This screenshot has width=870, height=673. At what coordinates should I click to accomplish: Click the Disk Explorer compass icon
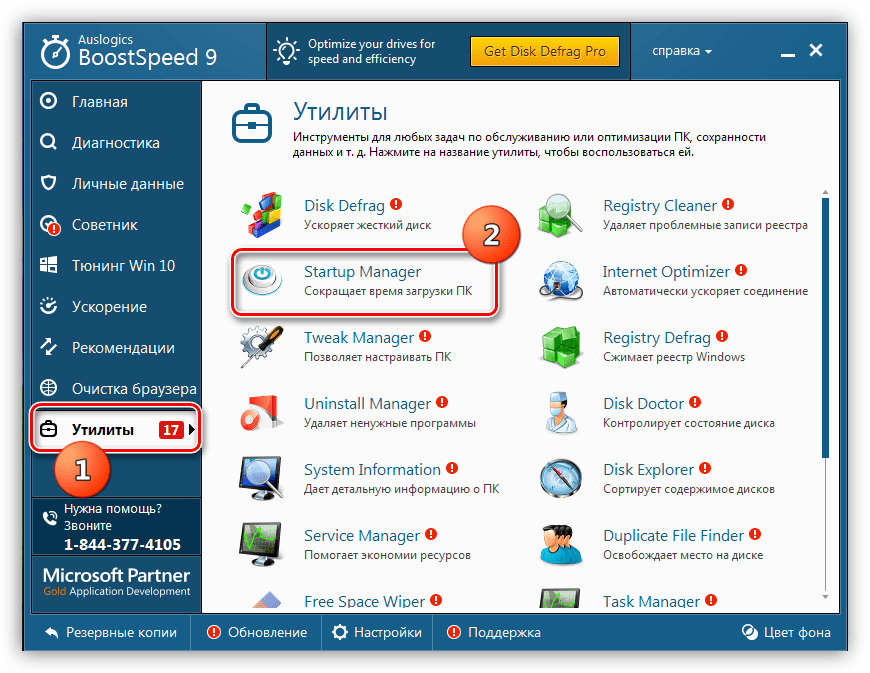tap(561, 478)
